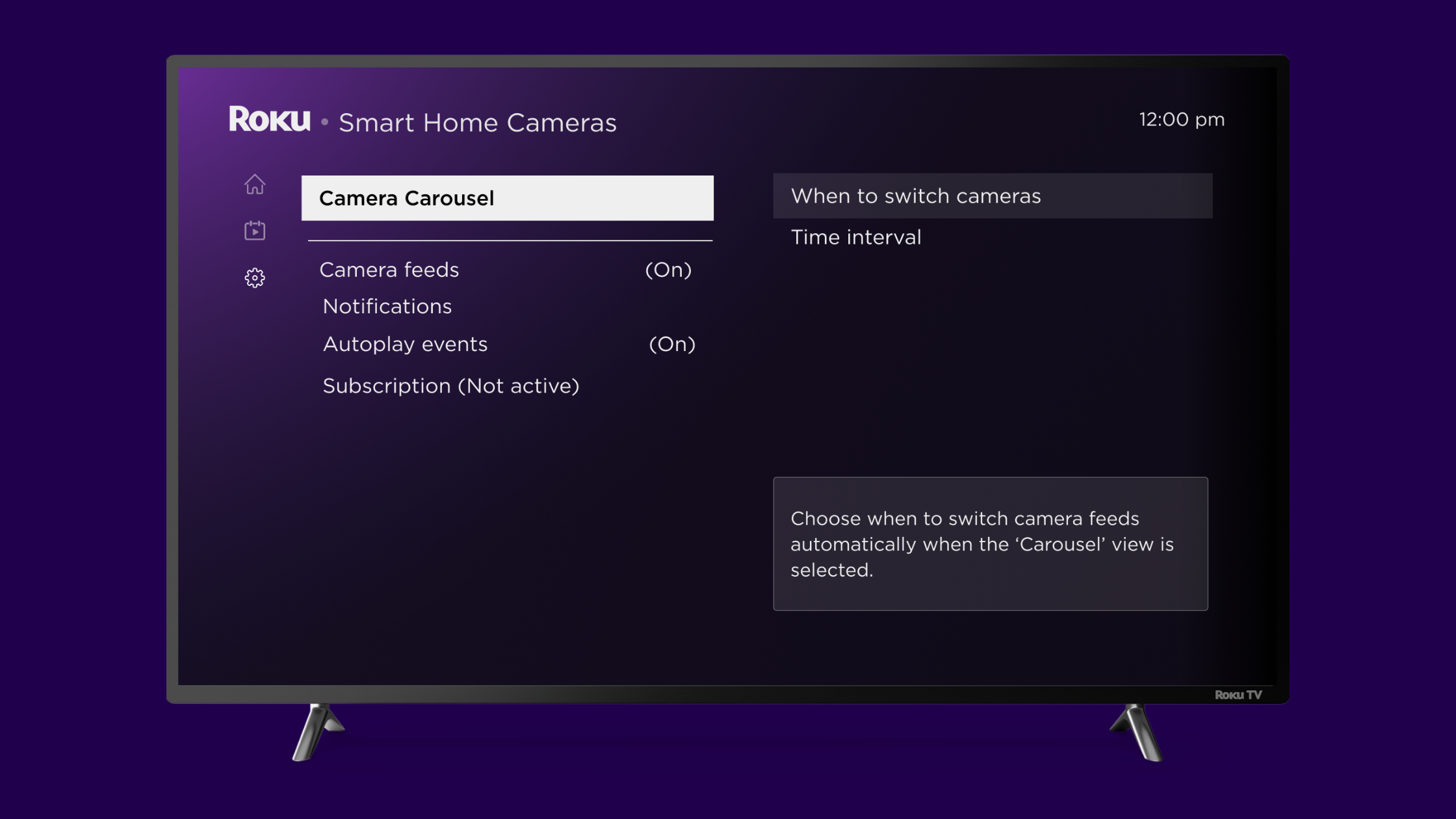
Task: Expand Camera Carousel settings section
Action: tap(507, 197)
